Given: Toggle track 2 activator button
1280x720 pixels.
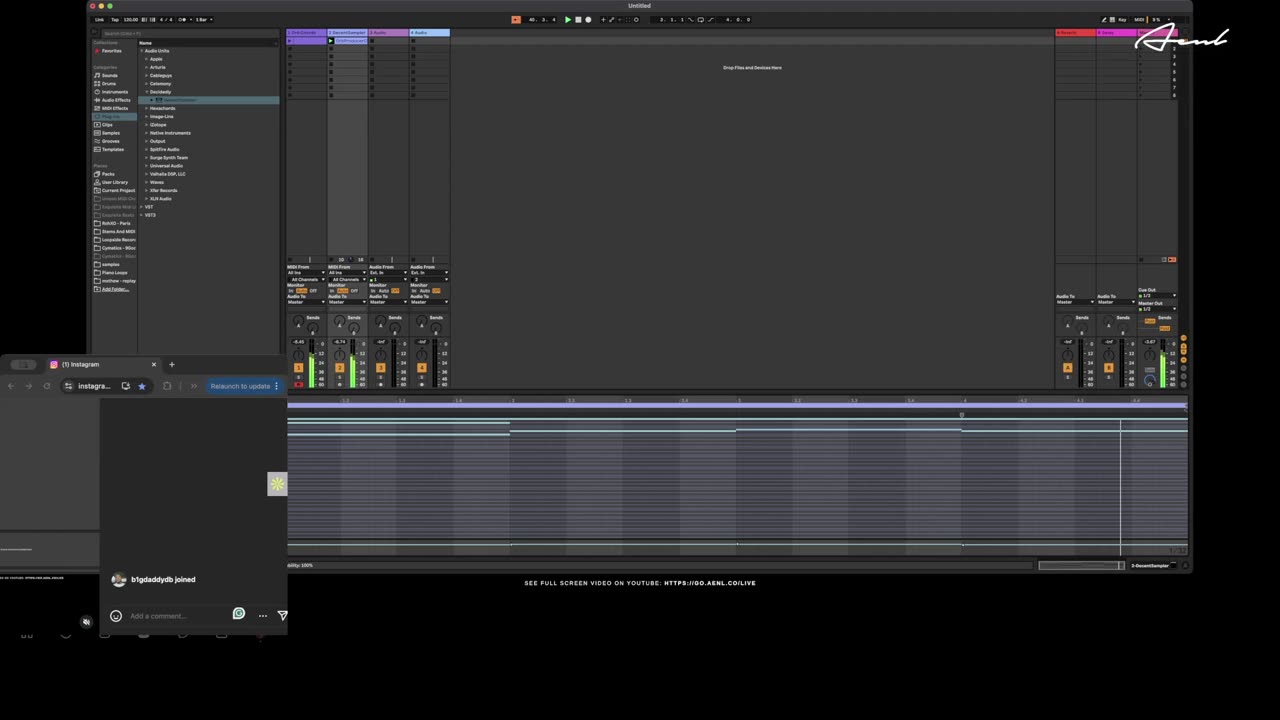Looking at the screenshot, I should point(339,368).
